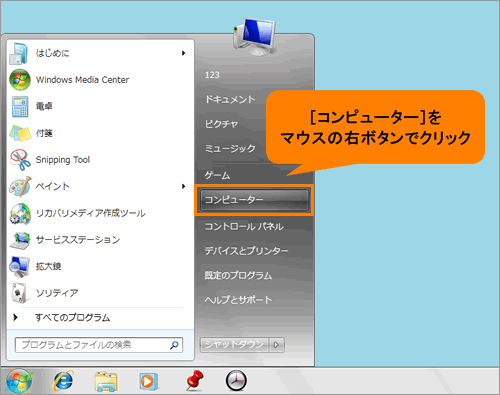Open Windows Explorer folder on taskbar
Viewport: 500px width, 395px height.
point(106,382)
